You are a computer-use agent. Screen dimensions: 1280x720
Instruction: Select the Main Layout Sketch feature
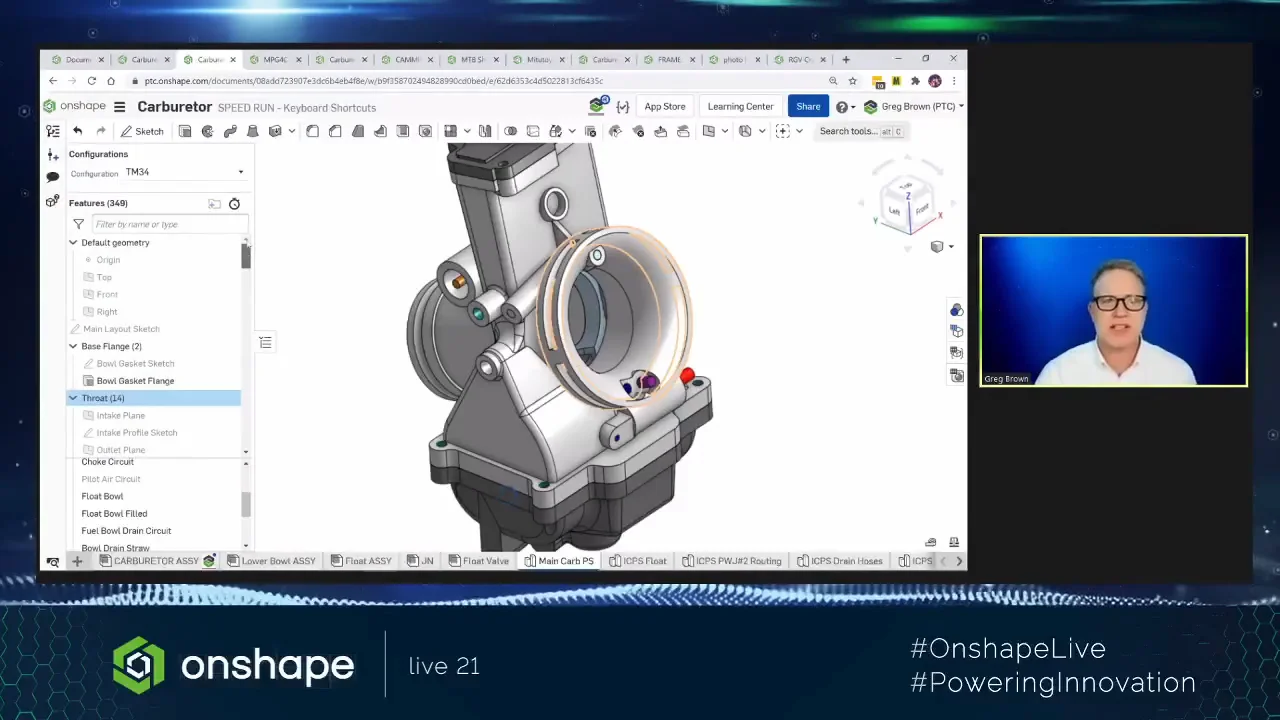click(x=121, y=329)
